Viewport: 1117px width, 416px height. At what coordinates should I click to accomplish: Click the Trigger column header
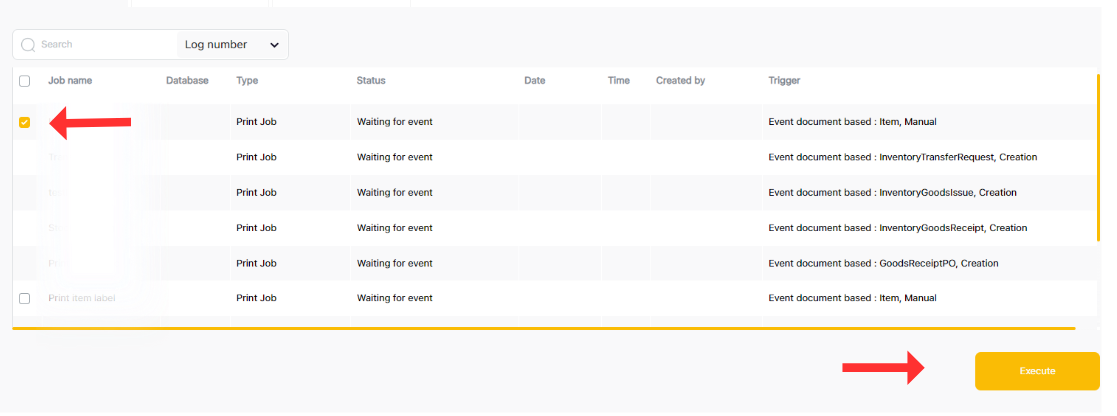coord(784,81)
